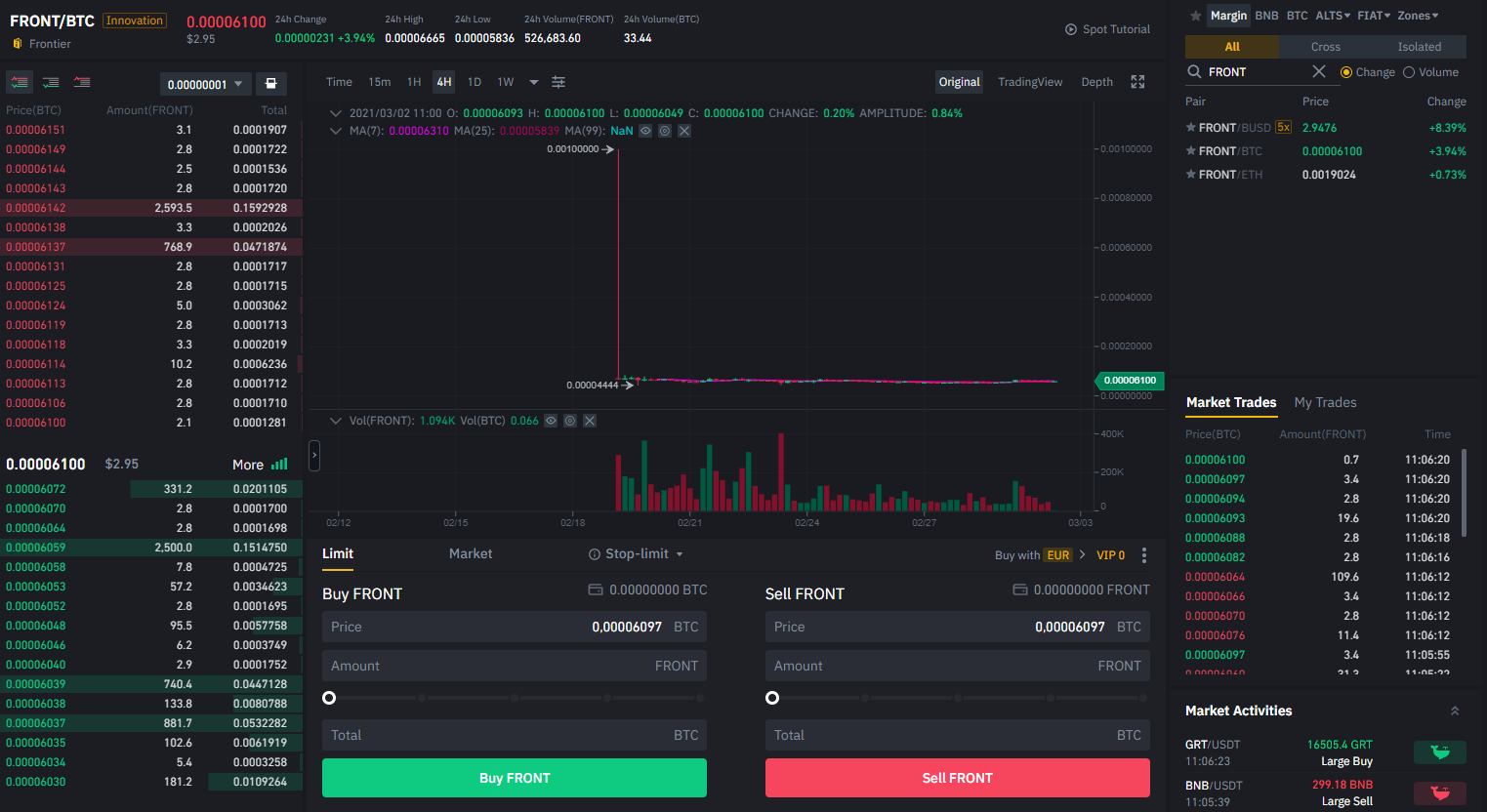Screen dimensions: 1487x812
Task: Open the FIAT markets dropdown
Action: tap(1374, 16)
